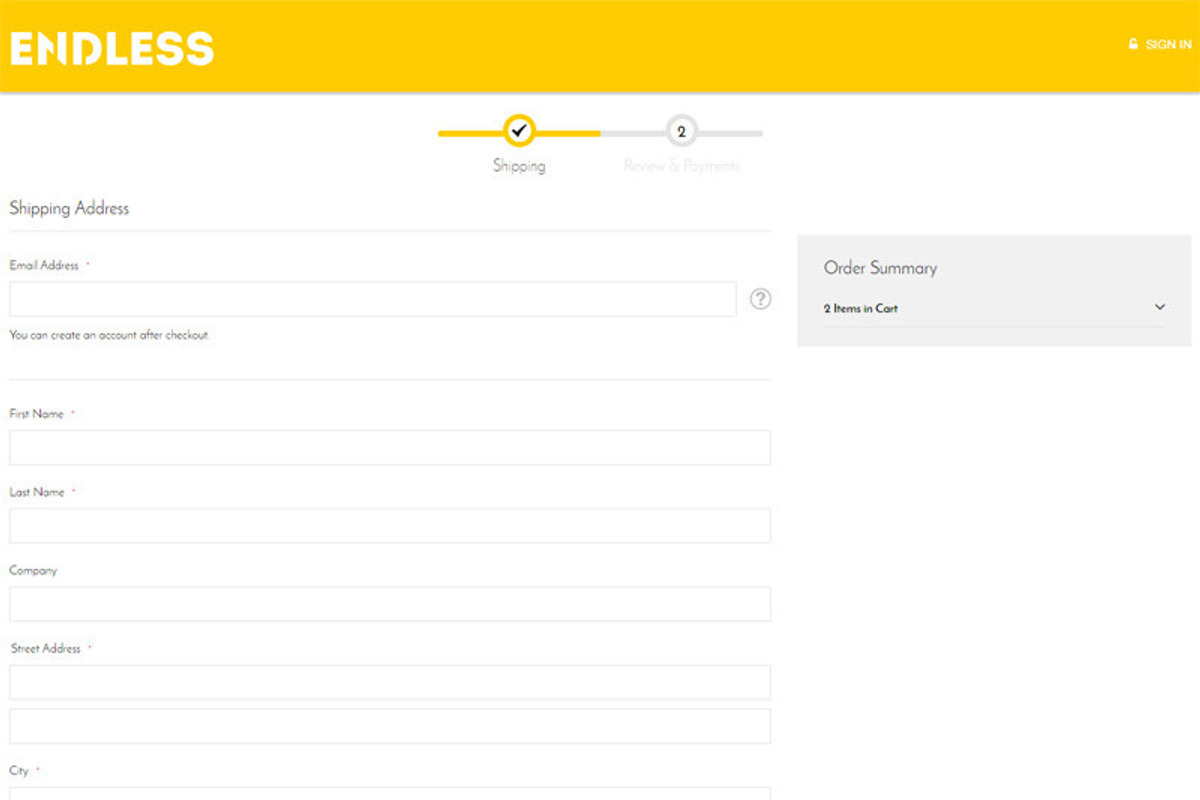Open the Sign In link

pyautogui.click(x=1167, y=44)
